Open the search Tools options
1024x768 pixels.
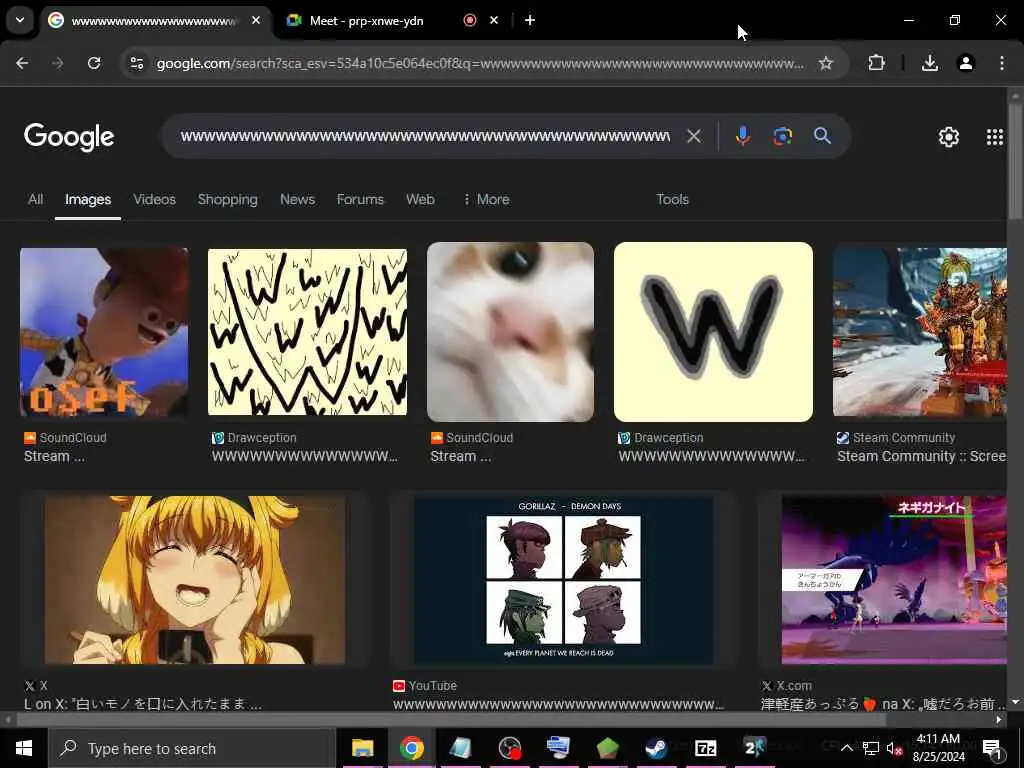(x=672, y=199)
